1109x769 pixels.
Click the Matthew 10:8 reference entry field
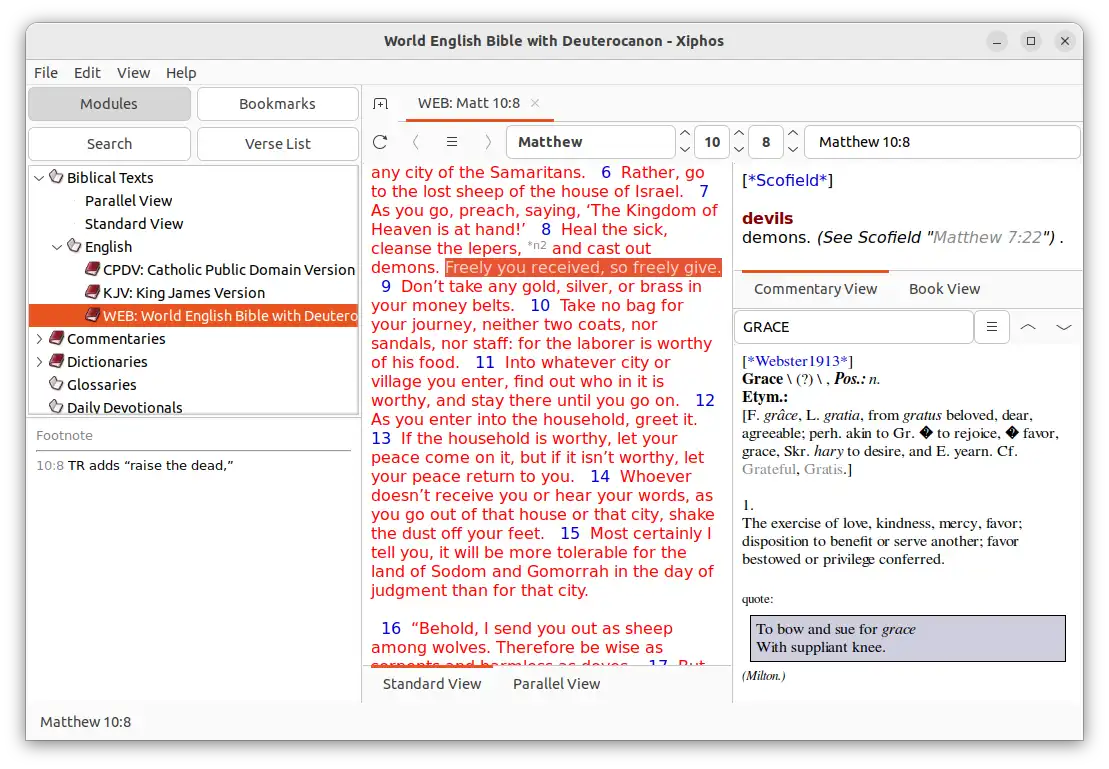(942, 142)
